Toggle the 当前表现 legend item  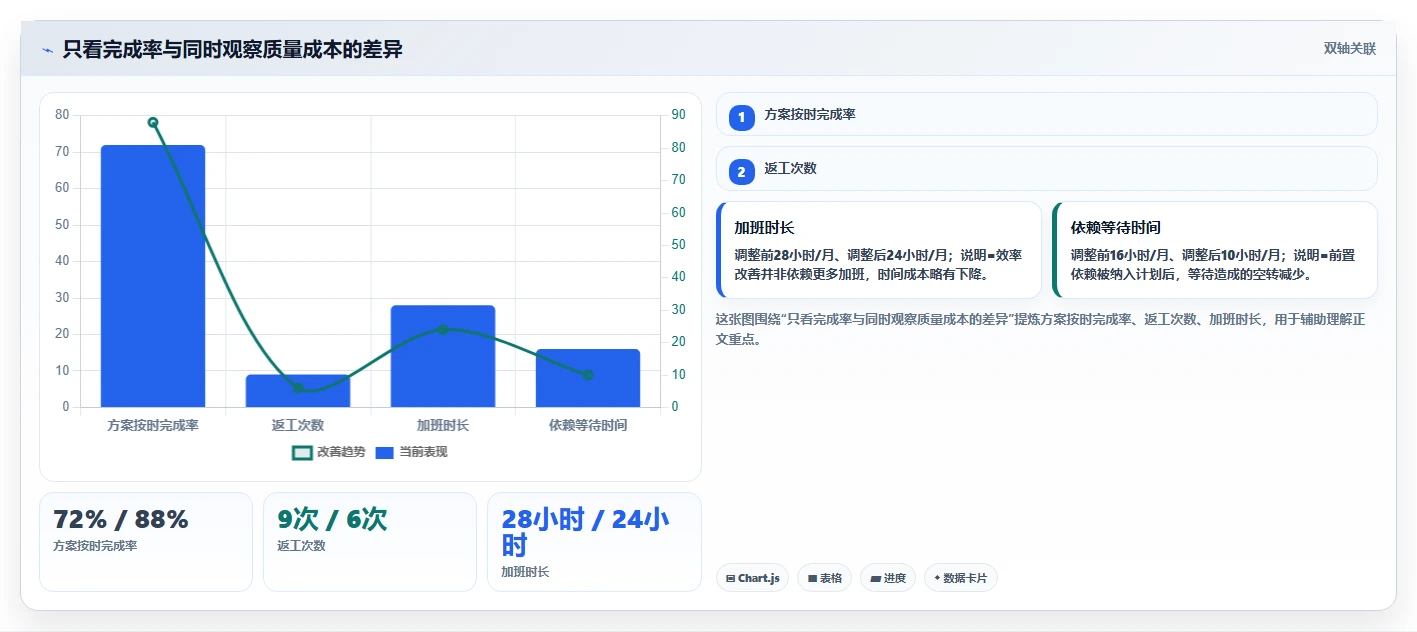click(x=411, y=452)
